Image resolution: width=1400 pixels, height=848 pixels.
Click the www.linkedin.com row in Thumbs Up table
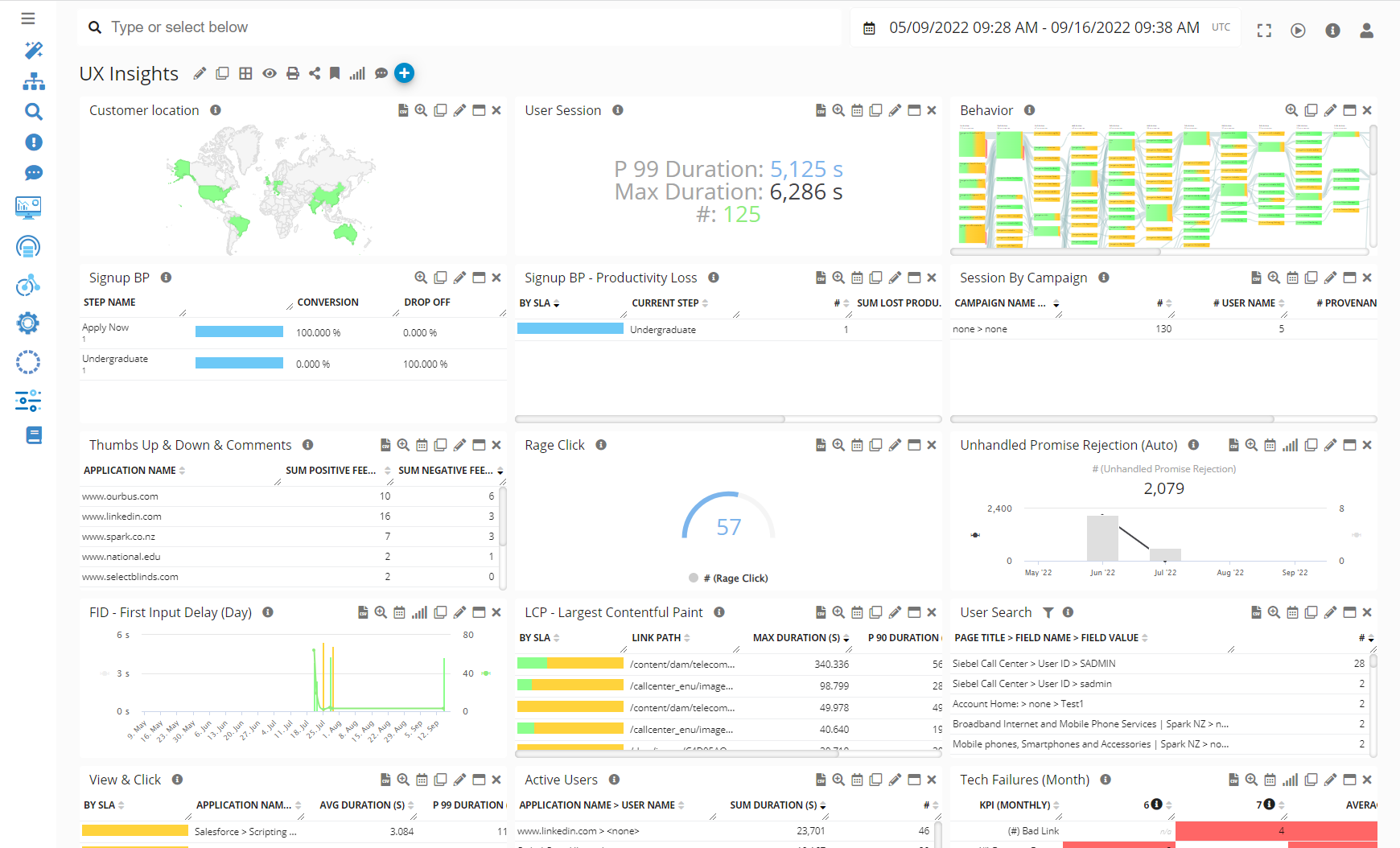pyautogui.click(x=121, y=517)
